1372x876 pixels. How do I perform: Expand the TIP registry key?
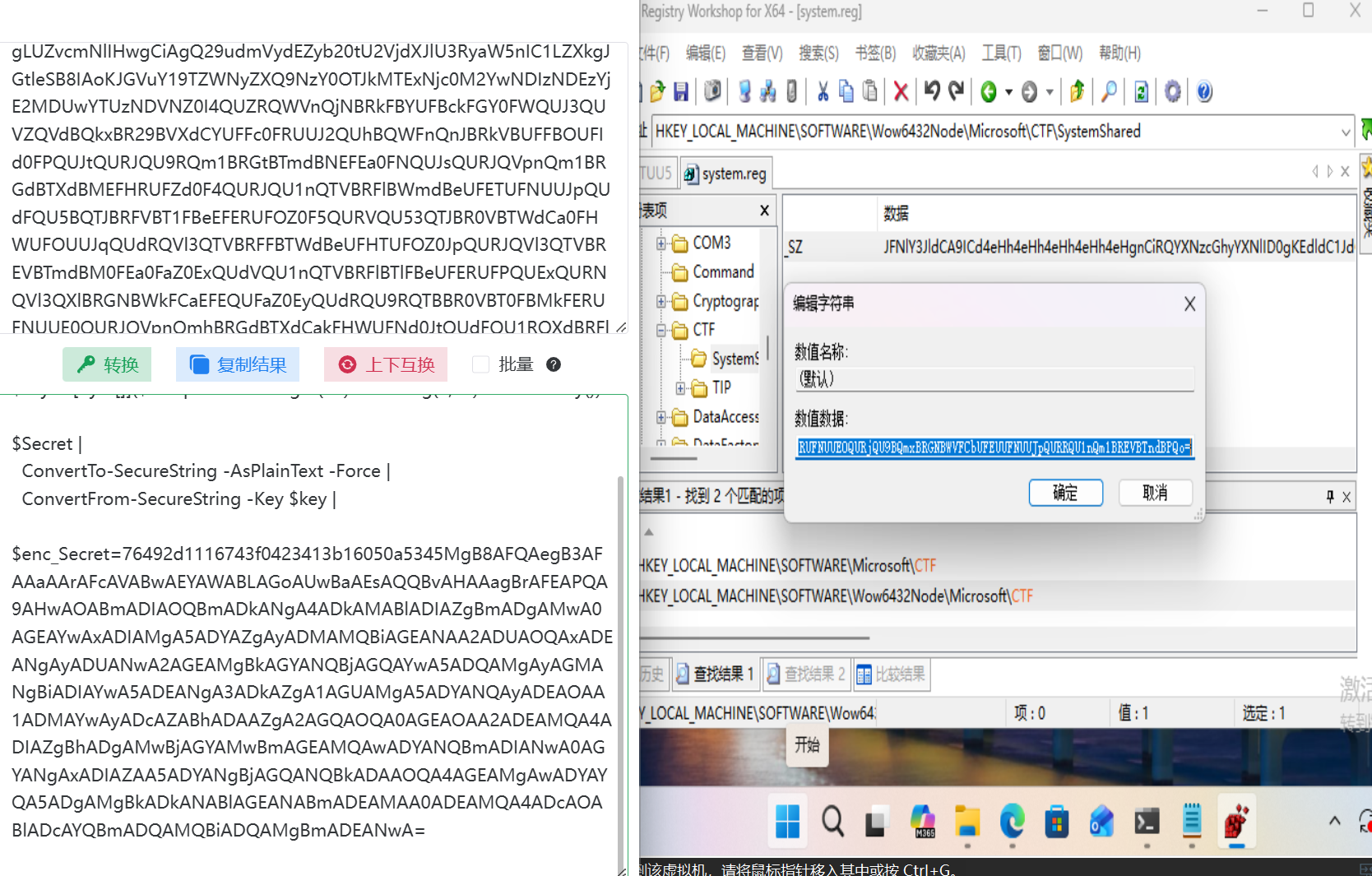point(680,388)
